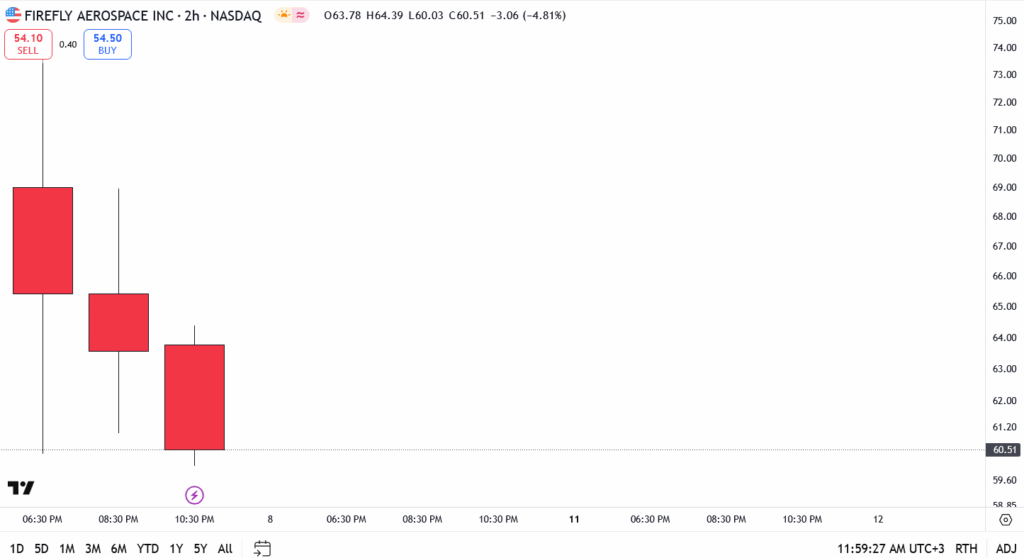Open the price scale settings icon

1005,520
